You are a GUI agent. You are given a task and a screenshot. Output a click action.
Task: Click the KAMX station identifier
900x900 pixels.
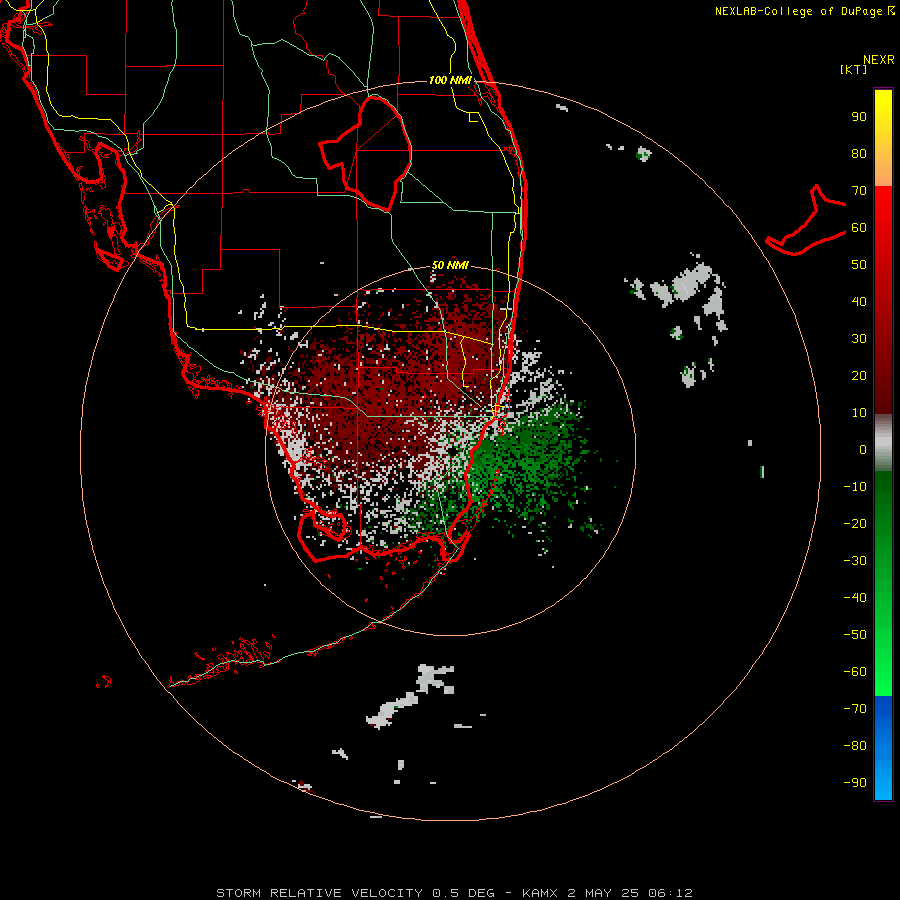coord(540,893)
